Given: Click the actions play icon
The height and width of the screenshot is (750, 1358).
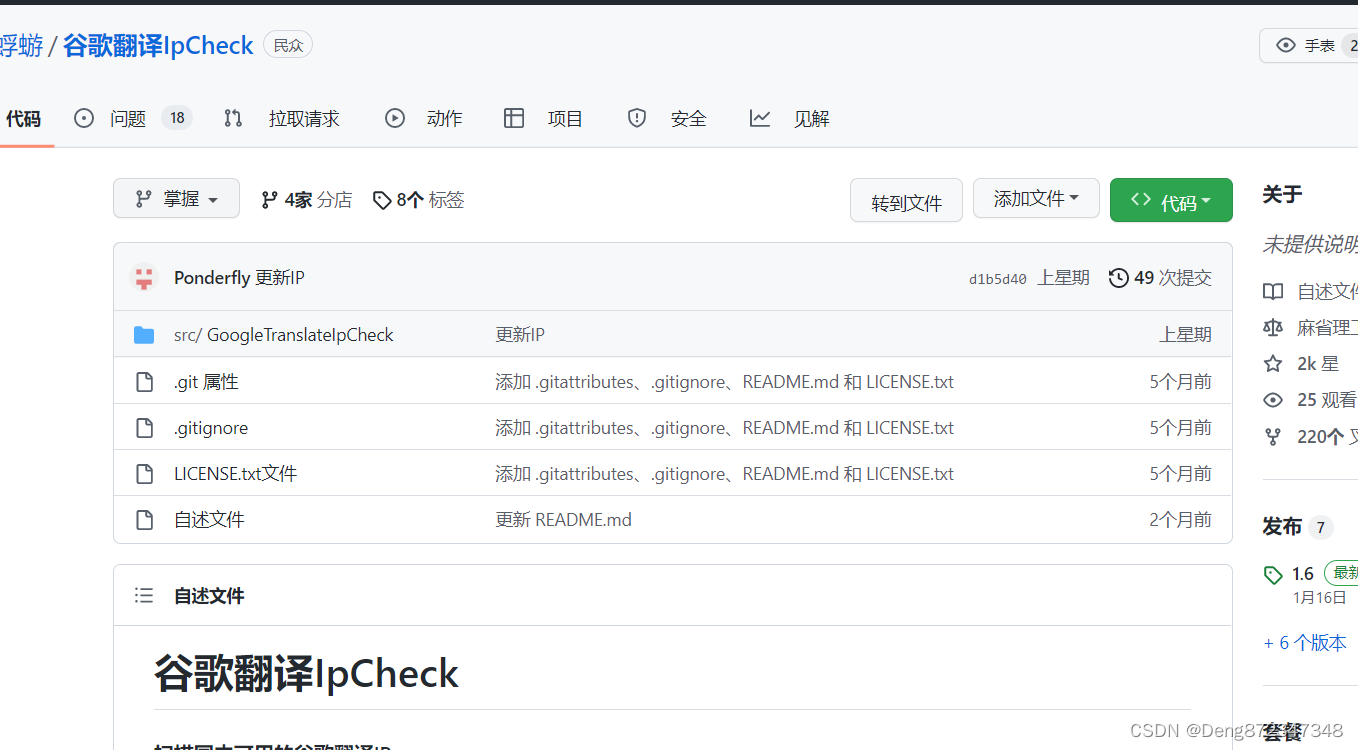Looking at the screenshot, I should 395,118.
